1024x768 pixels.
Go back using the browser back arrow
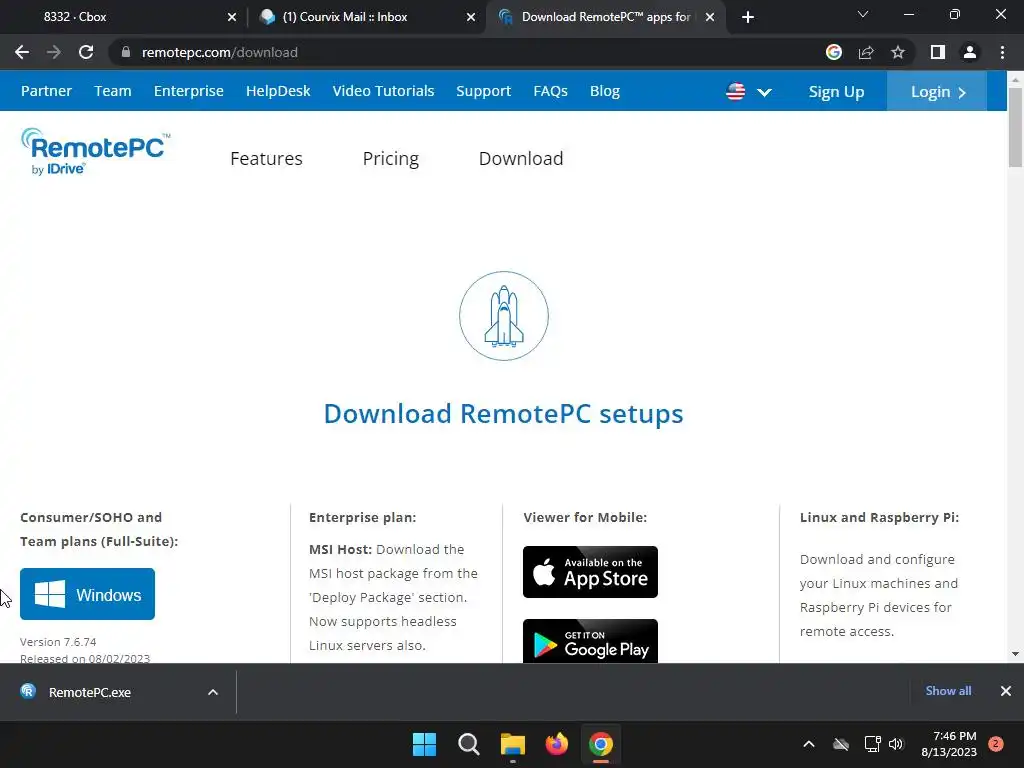pos(22,52)
